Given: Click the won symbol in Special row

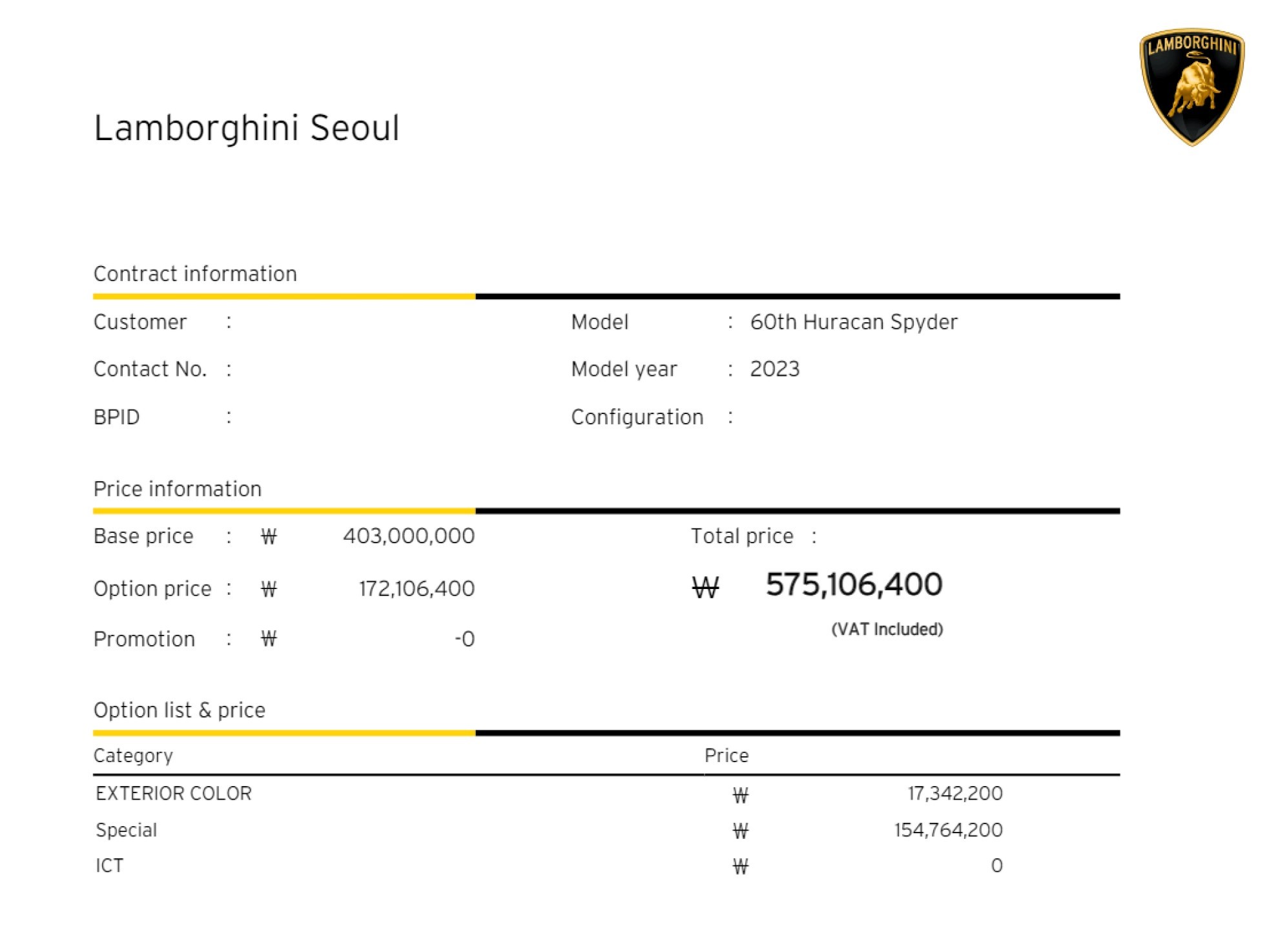Looking at the screenshot, I should 740,831.
